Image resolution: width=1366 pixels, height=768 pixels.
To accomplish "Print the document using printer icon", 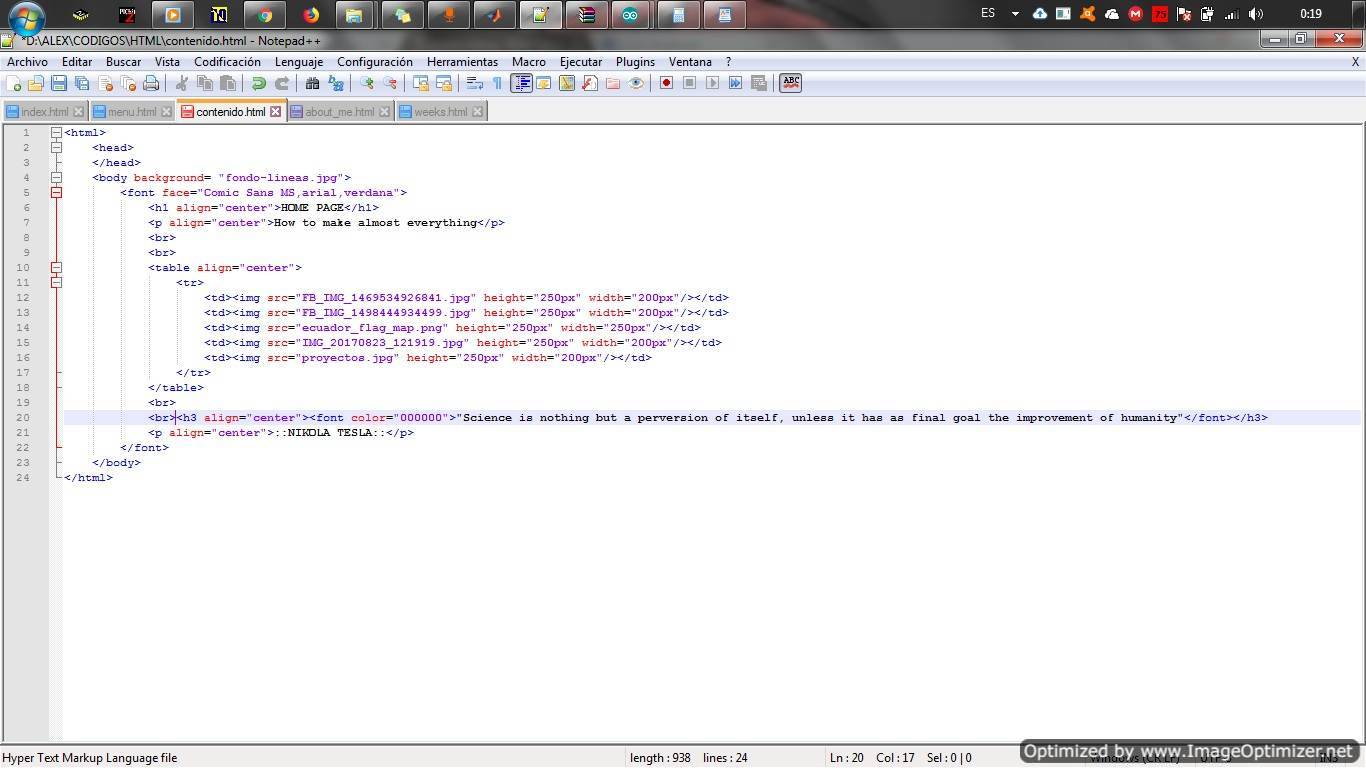I will click(151, 83).
